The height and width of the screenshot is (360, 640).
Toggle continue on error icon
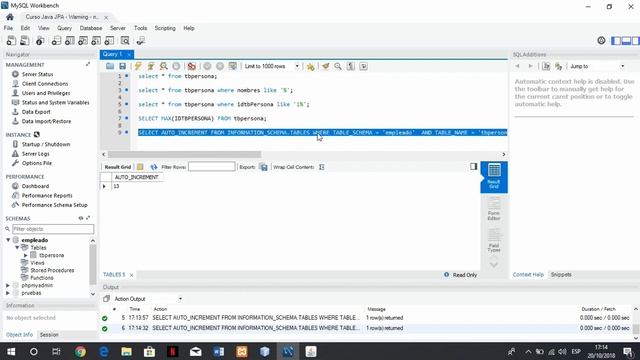[x=191, y=66]
